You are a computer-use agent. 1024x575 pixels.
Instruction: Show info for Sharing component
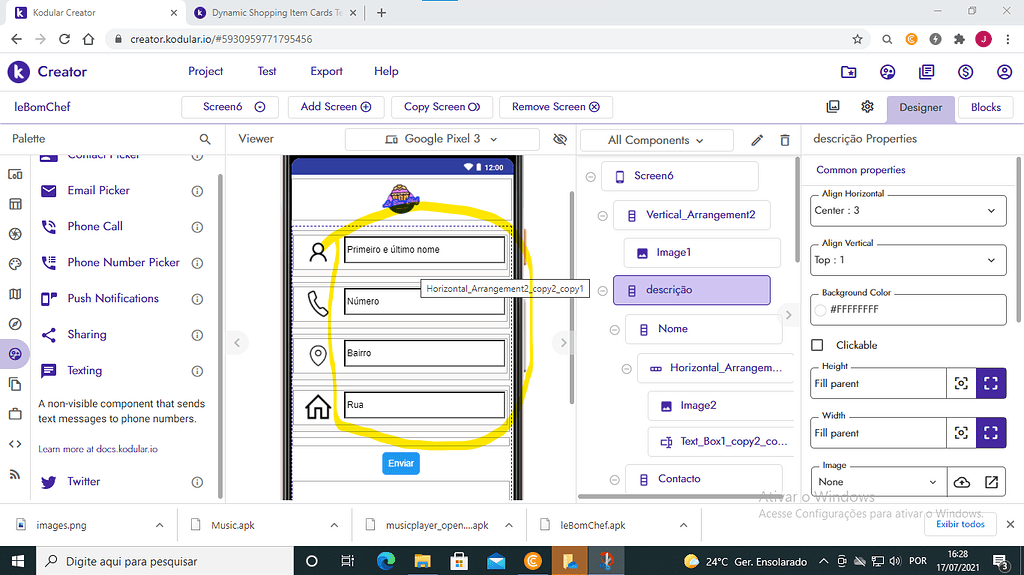[x=197, y=335]
